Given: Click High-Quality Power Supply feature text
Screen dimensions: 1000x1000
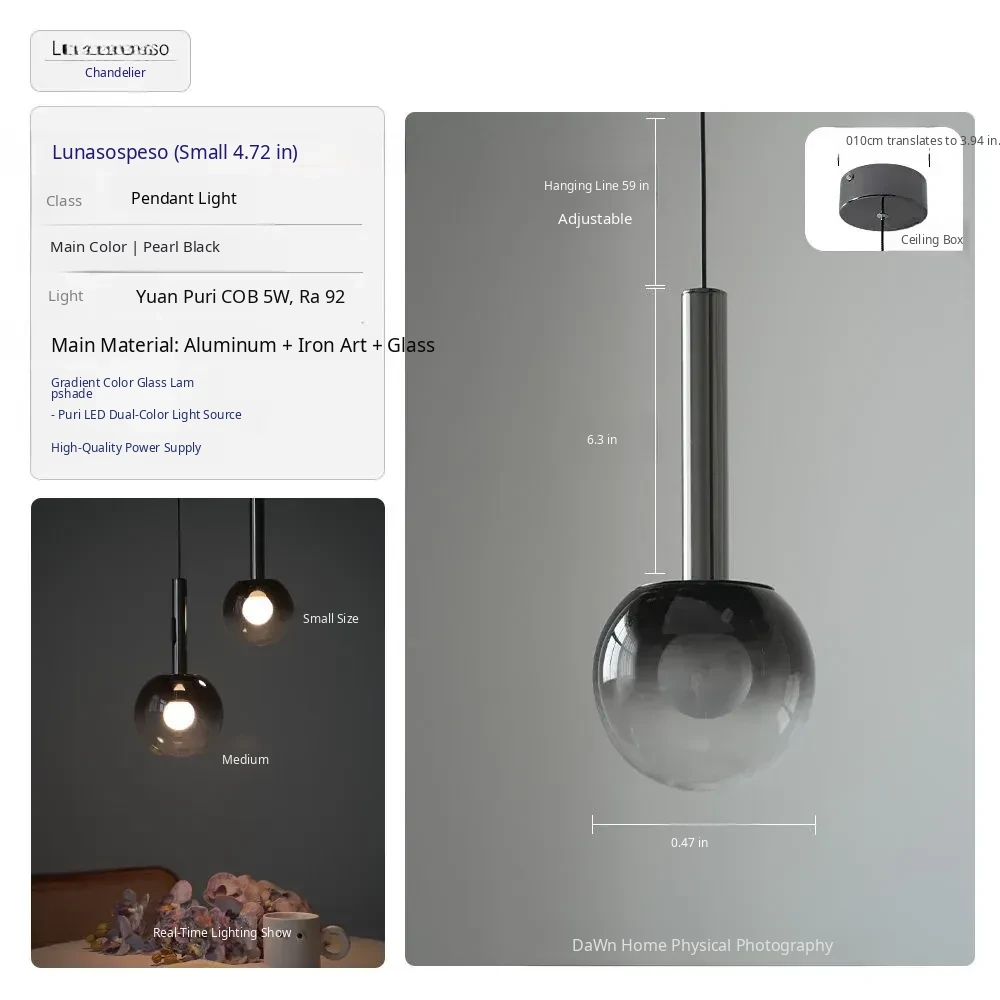Looking at the screenshot, I should pyautogui.click(x=126, y=448).
